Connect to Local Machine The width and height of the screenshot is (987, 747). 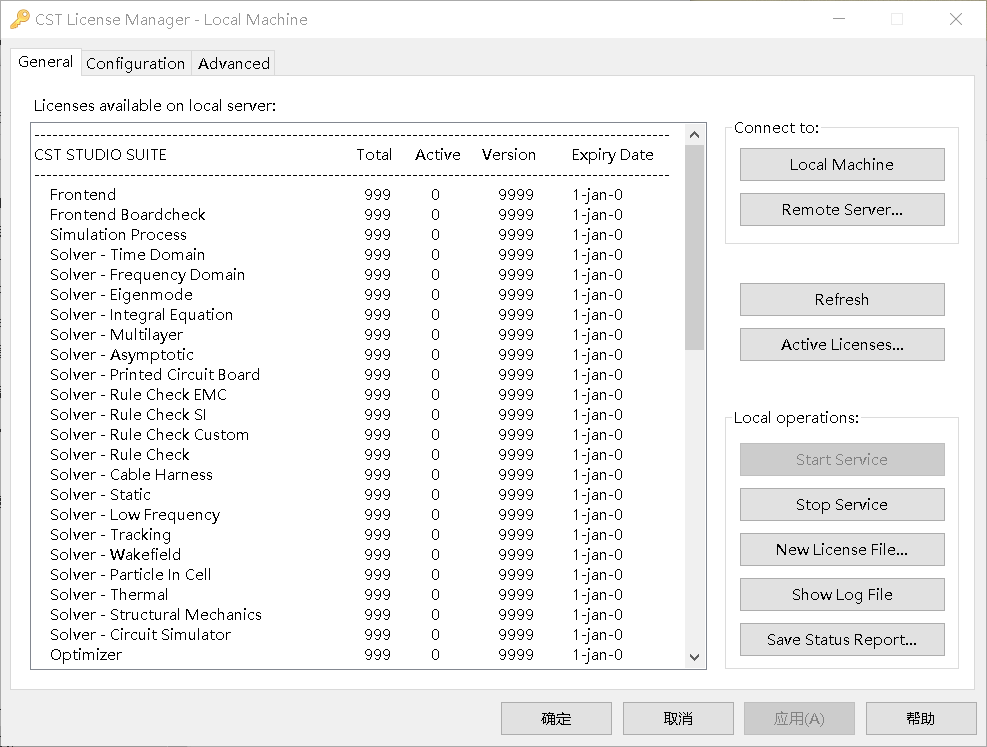842,164
